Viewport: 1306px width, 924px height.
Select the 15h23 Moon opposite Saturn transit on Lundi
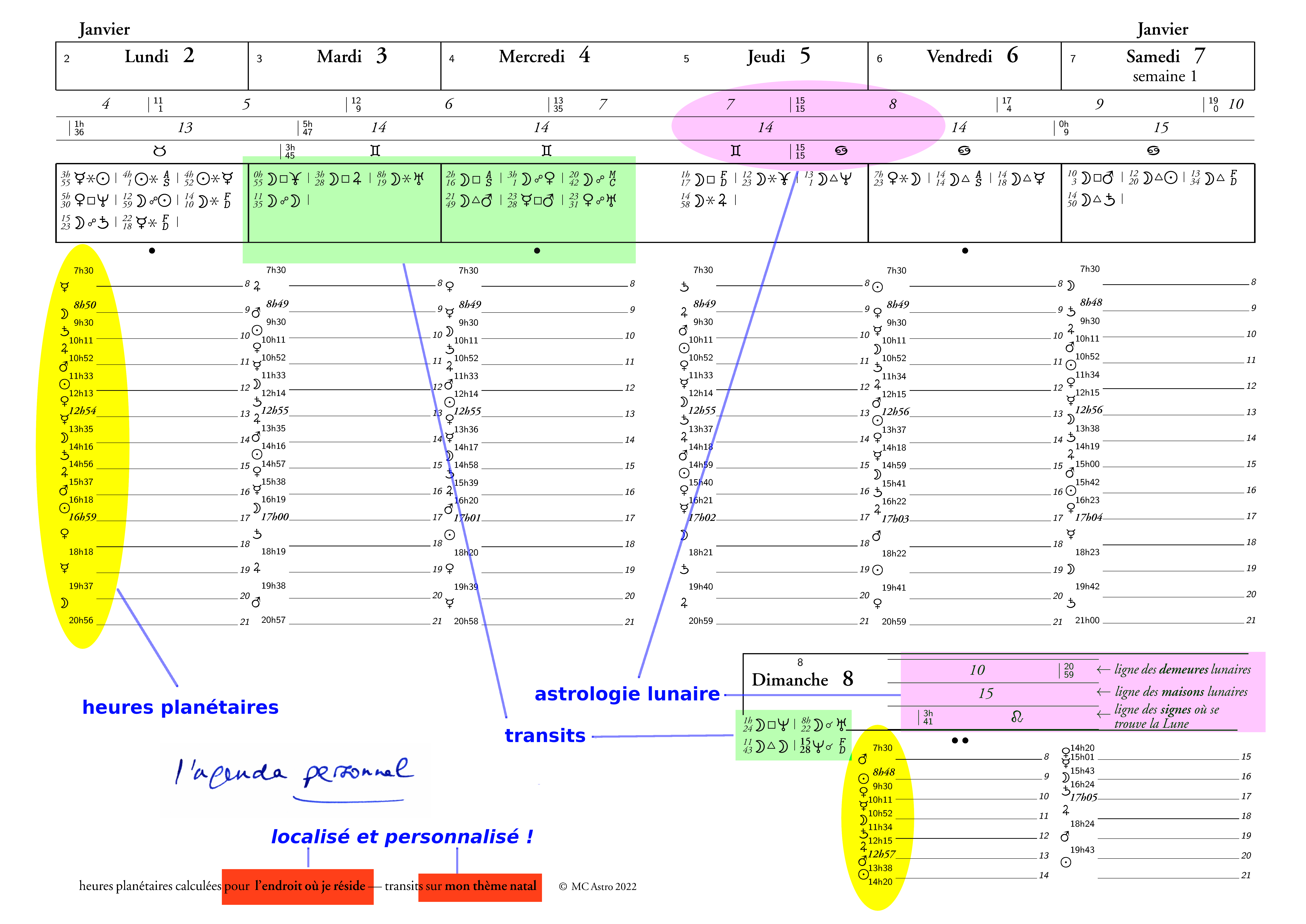pyautogui.click(x=85, y=222)
